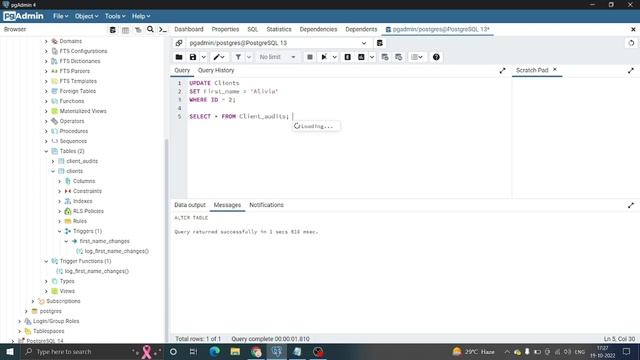Click the Stop query square icon
640x360 pixels.
tap(310, 57)
